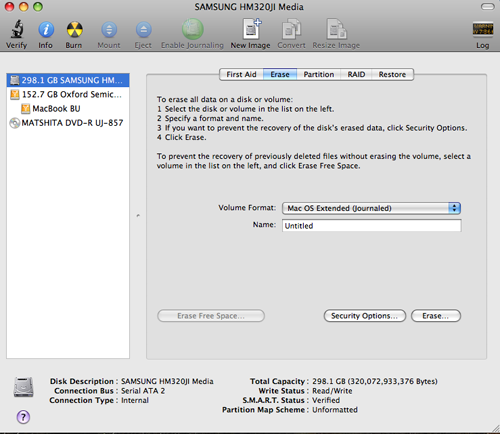Click the window resize grip corner
Screen dimensions: 500x434
point(495,429)
